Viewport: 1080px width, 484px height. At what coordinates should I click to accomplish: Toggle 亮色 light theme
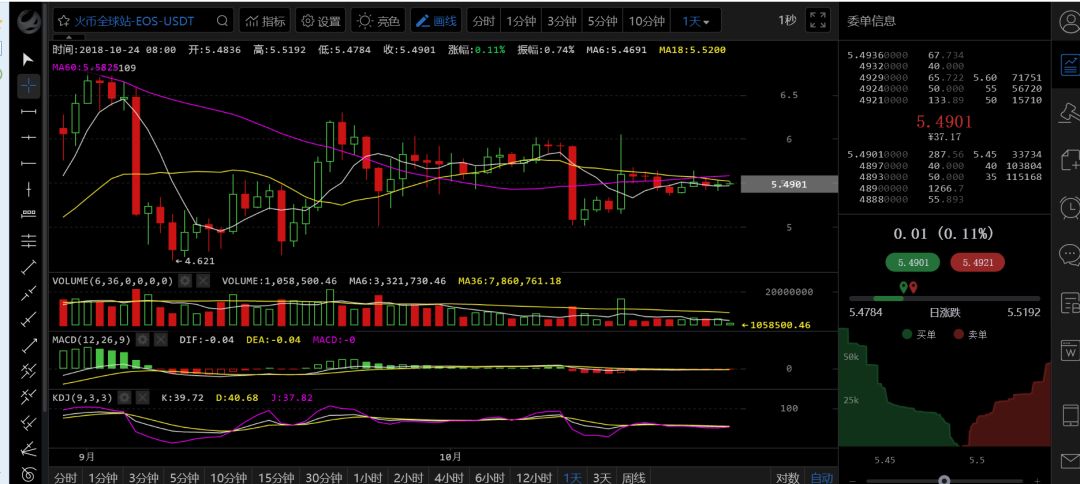[x=378, y=21]
